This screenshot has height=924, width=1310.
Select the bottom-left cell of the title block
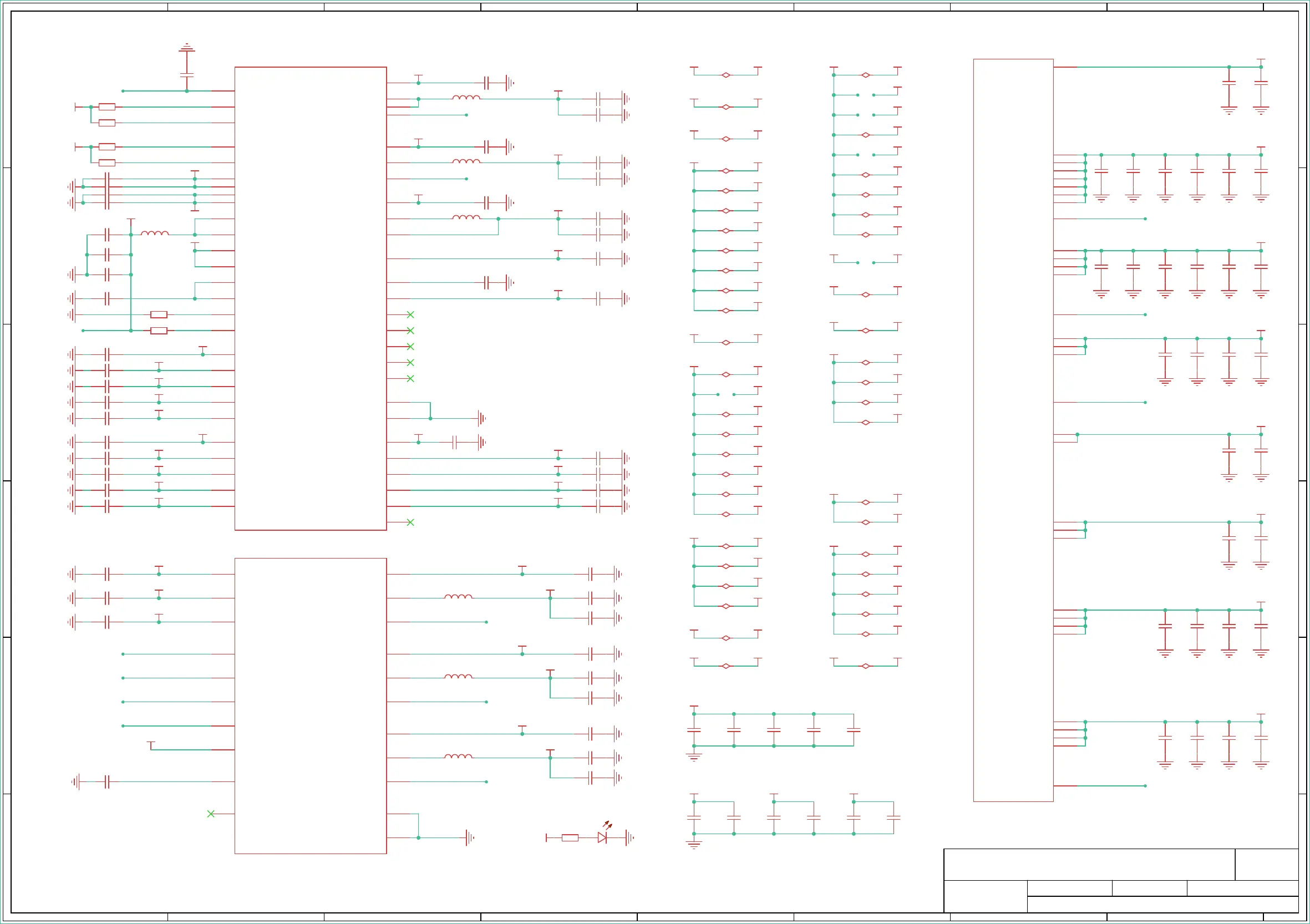point(986,896)
